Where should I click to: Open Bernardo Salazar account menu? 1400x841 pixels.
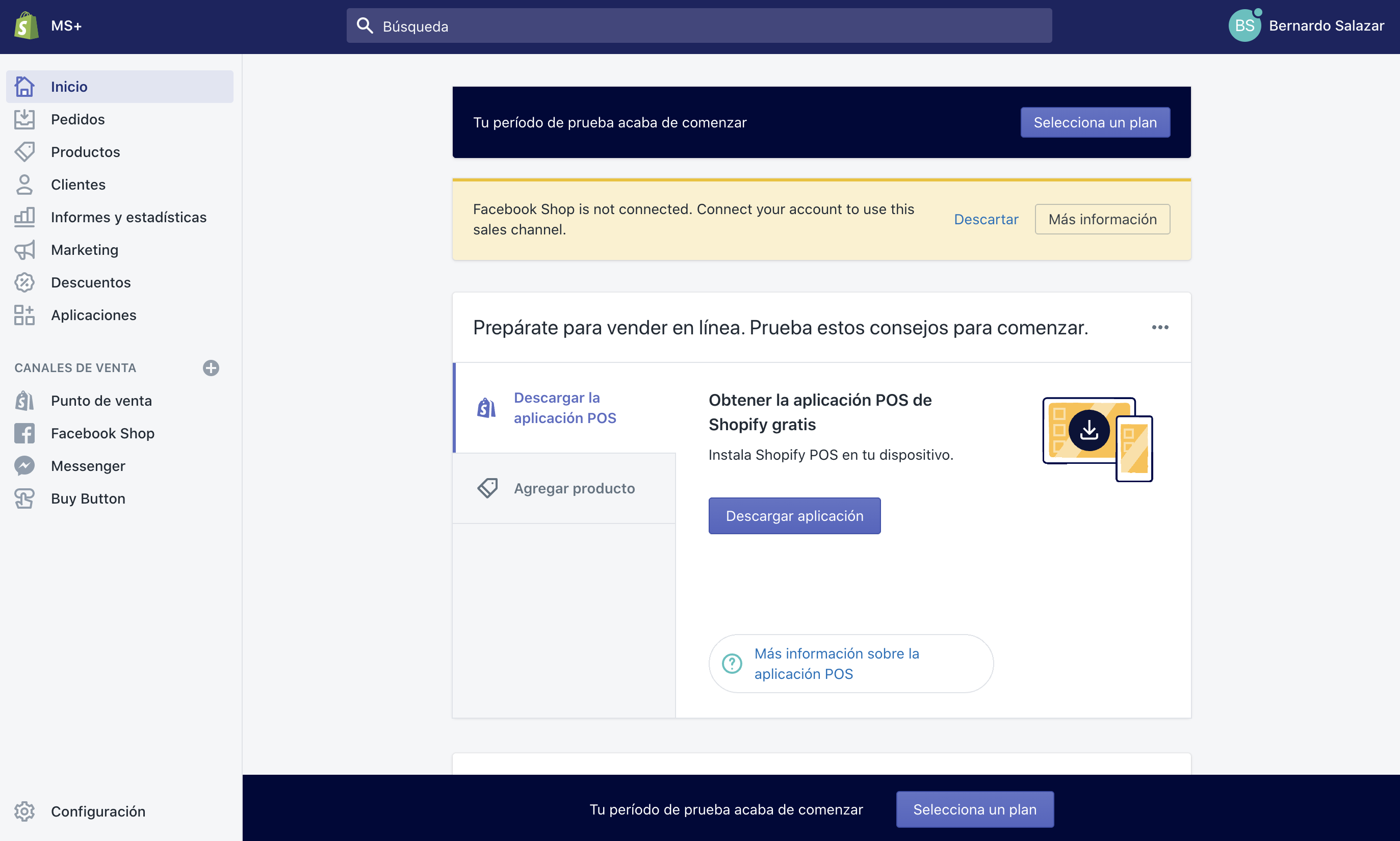coord(1307,25)
